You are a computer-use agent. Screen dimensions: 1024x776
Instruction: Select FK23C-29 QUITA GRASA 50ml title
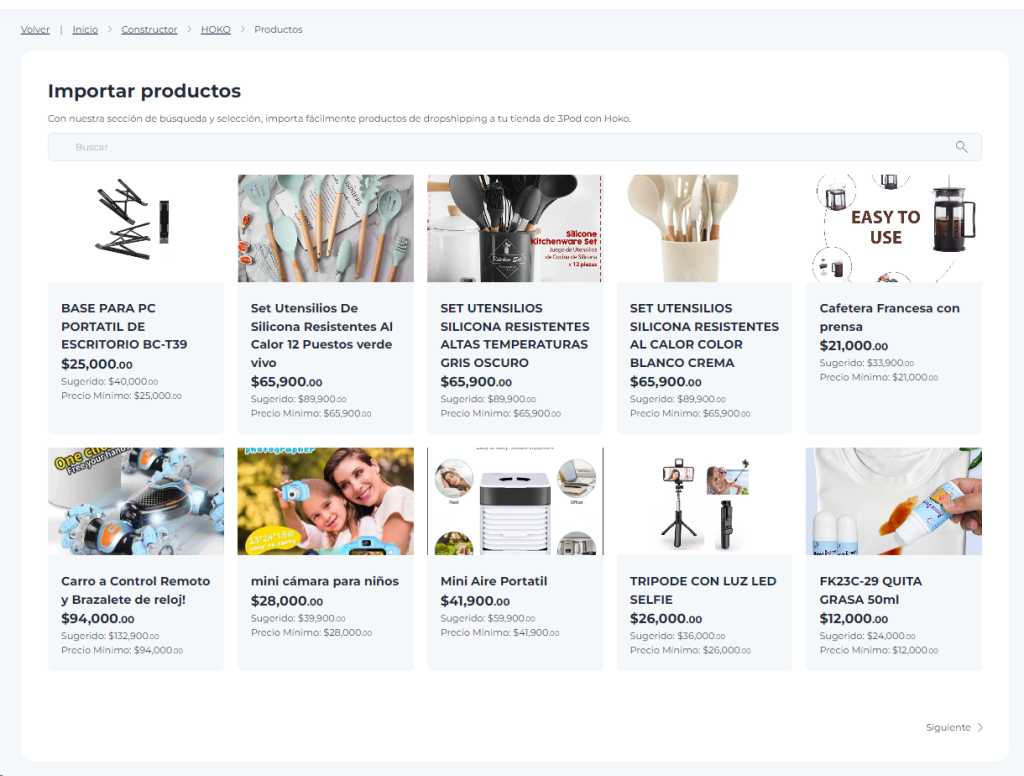pos(871,590)
